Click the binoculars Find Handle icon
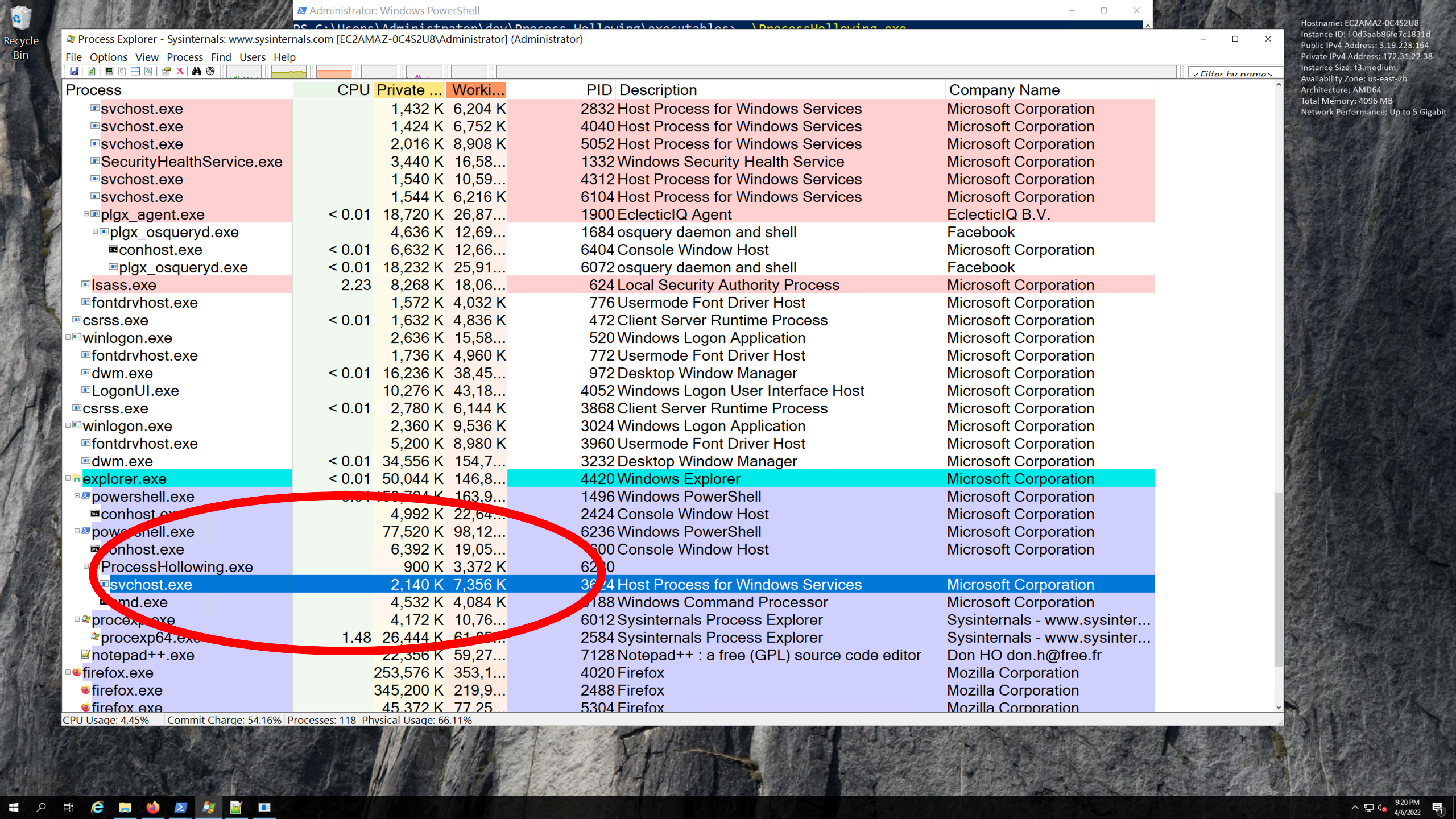This screenshot has height=819, width=1456. (x=197, y=72)
